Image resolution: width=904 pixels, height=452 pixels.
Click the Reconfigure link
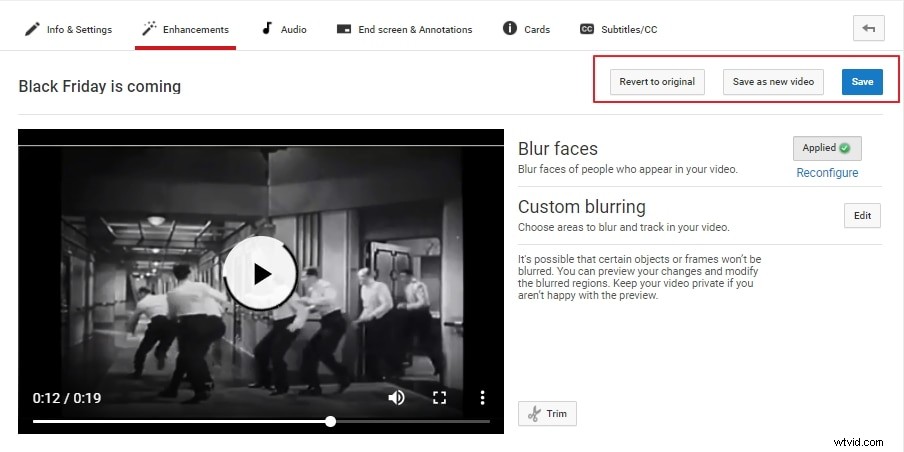click(827, 173)
